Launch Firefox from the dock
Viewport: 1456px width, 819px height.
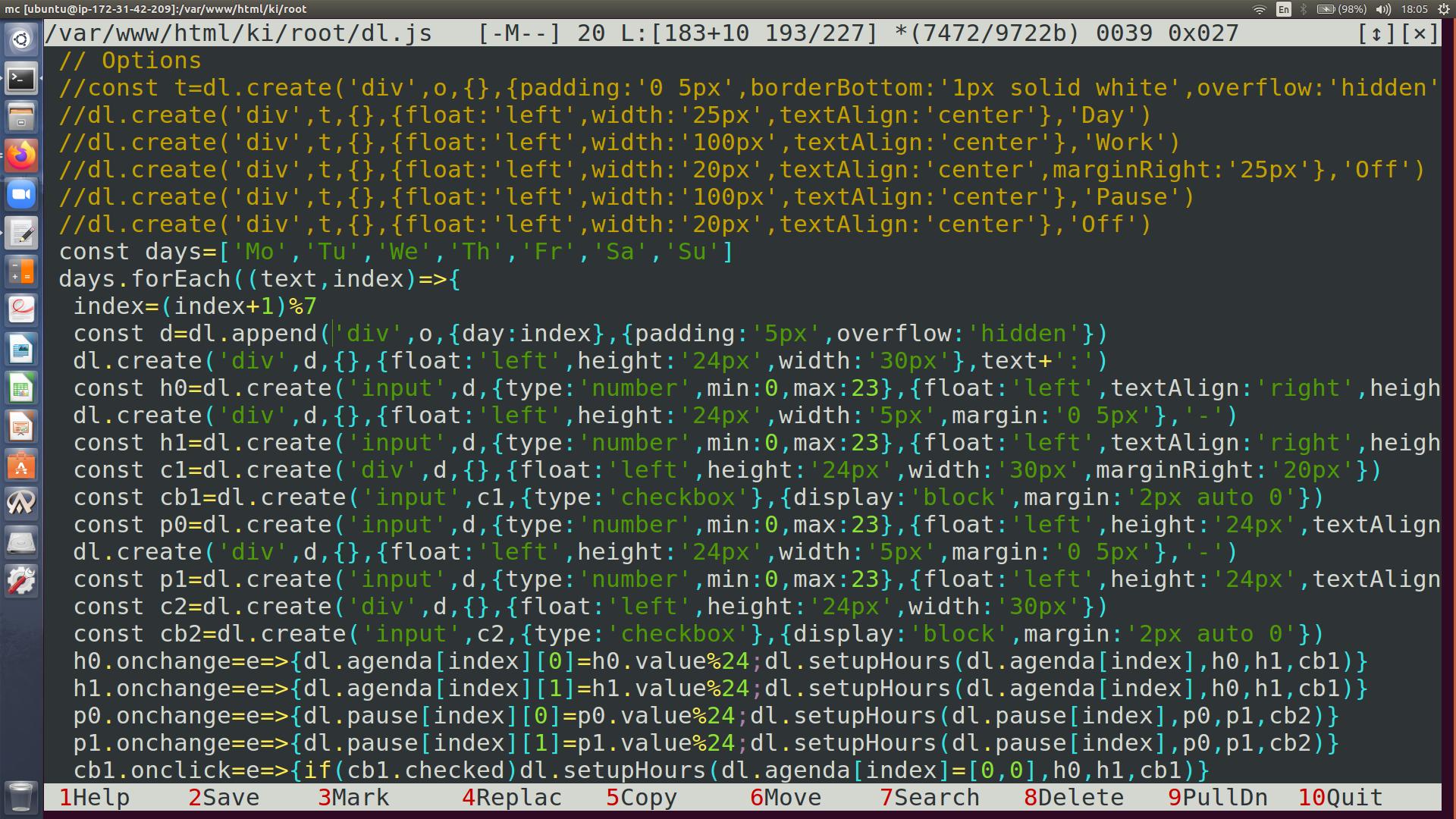point(21,155)
